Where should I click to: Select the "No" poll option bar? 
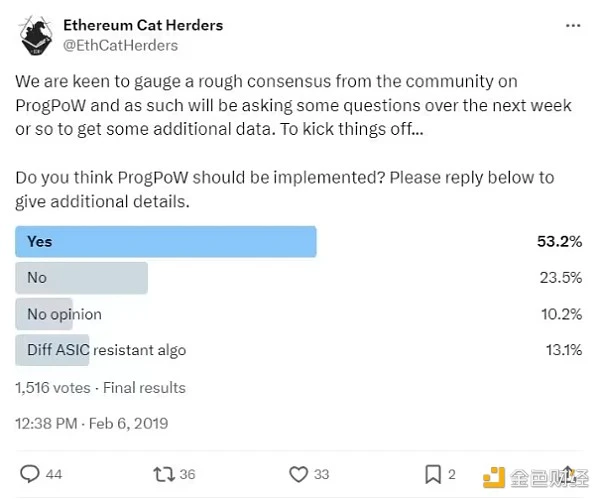coord(82,278)
